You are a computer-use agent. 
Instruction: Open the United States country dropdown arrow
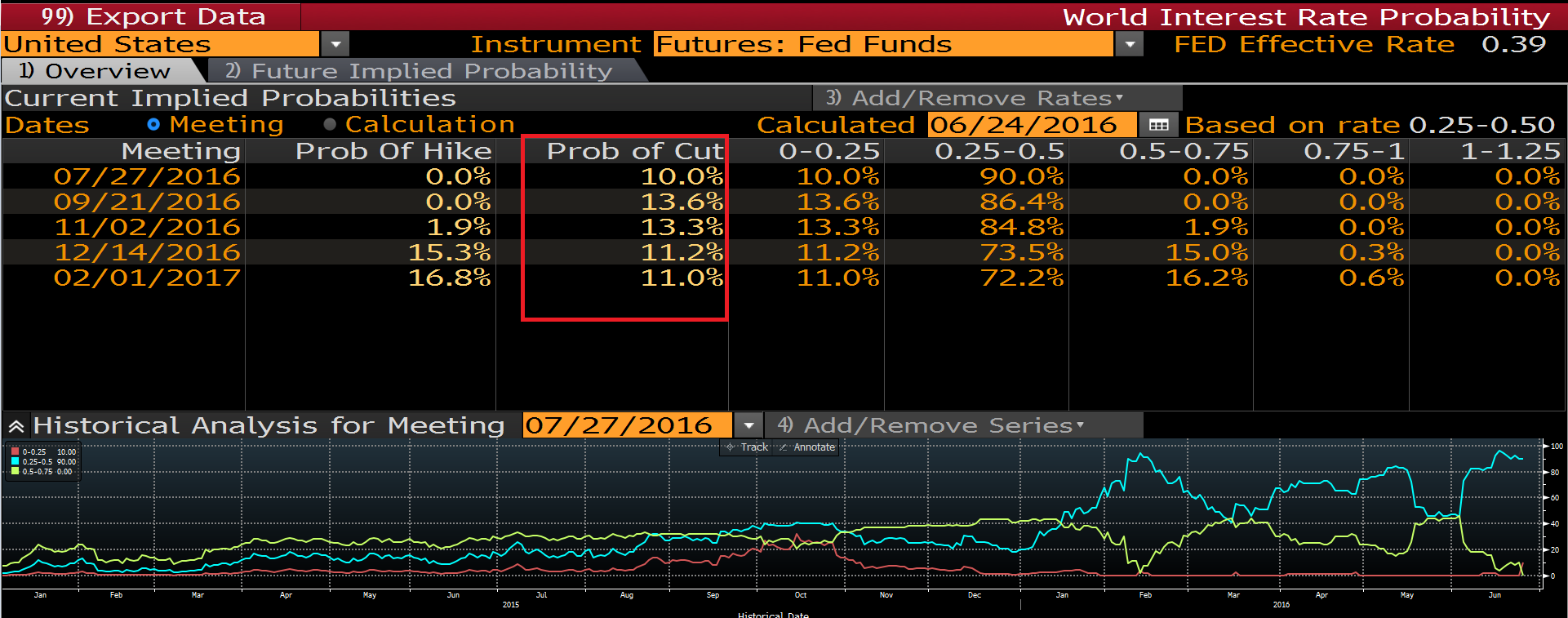pos(335,44)
